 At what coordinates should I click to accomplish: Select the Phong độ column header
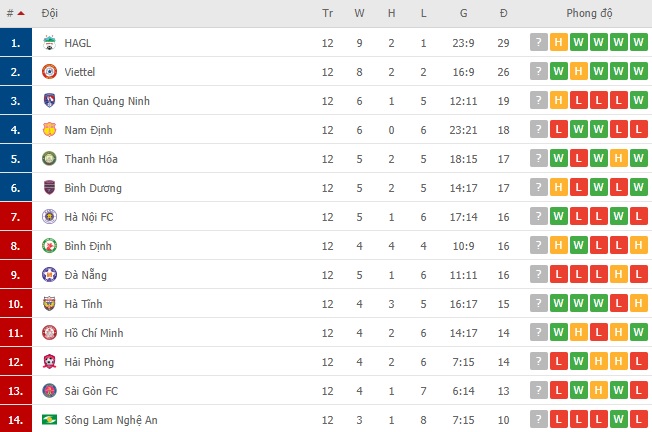coord(589,13)
